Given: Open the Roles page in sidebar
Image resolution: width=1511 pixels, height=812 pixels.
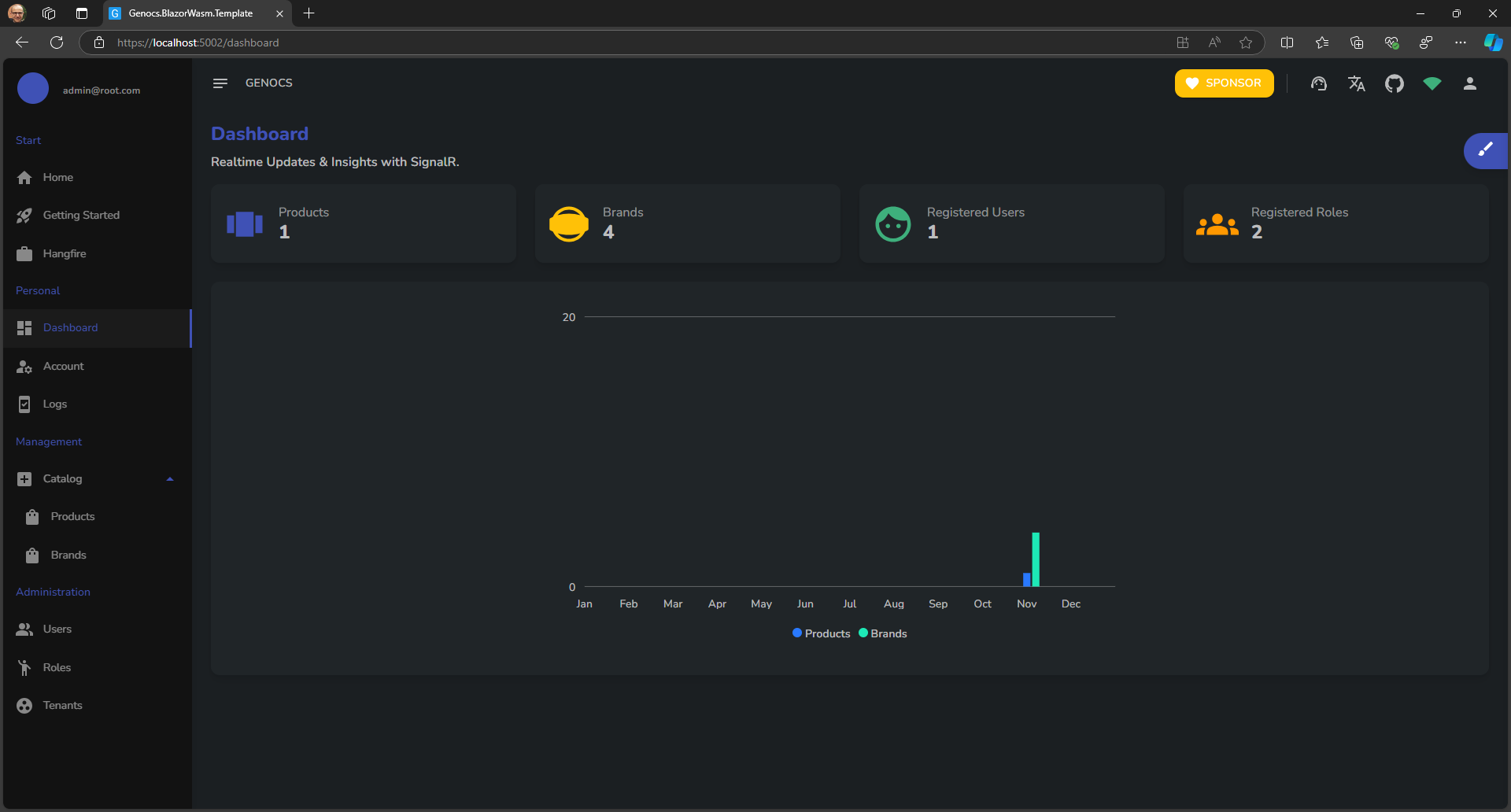Looking at the screenshot, I should [x=57, y=667].
